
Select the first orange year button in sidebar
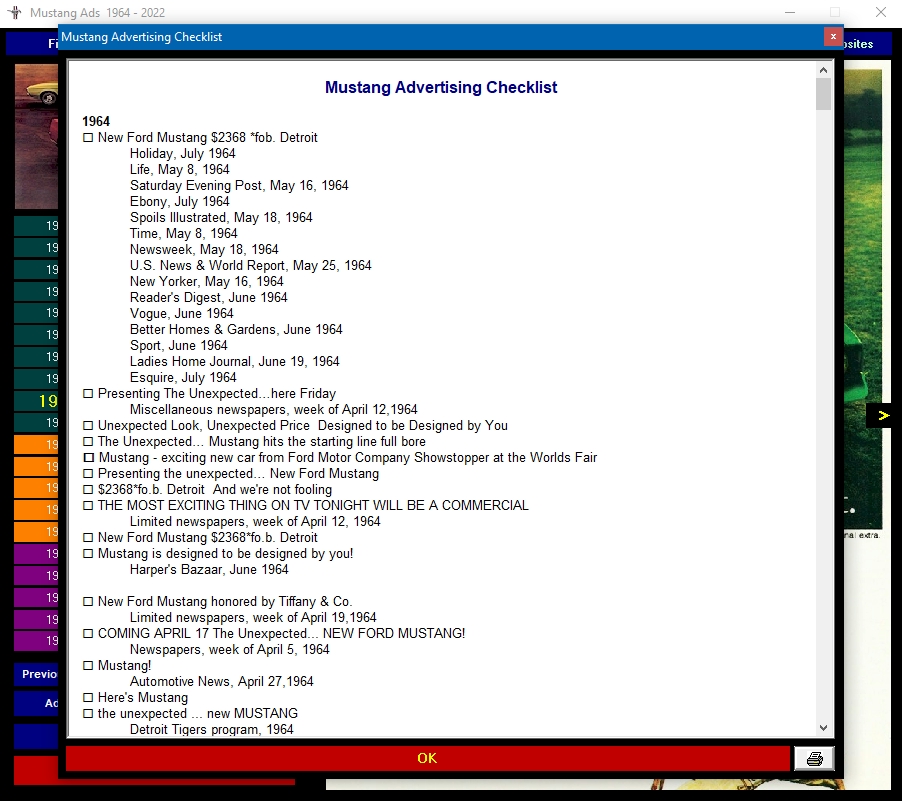(x=36, y=445)
